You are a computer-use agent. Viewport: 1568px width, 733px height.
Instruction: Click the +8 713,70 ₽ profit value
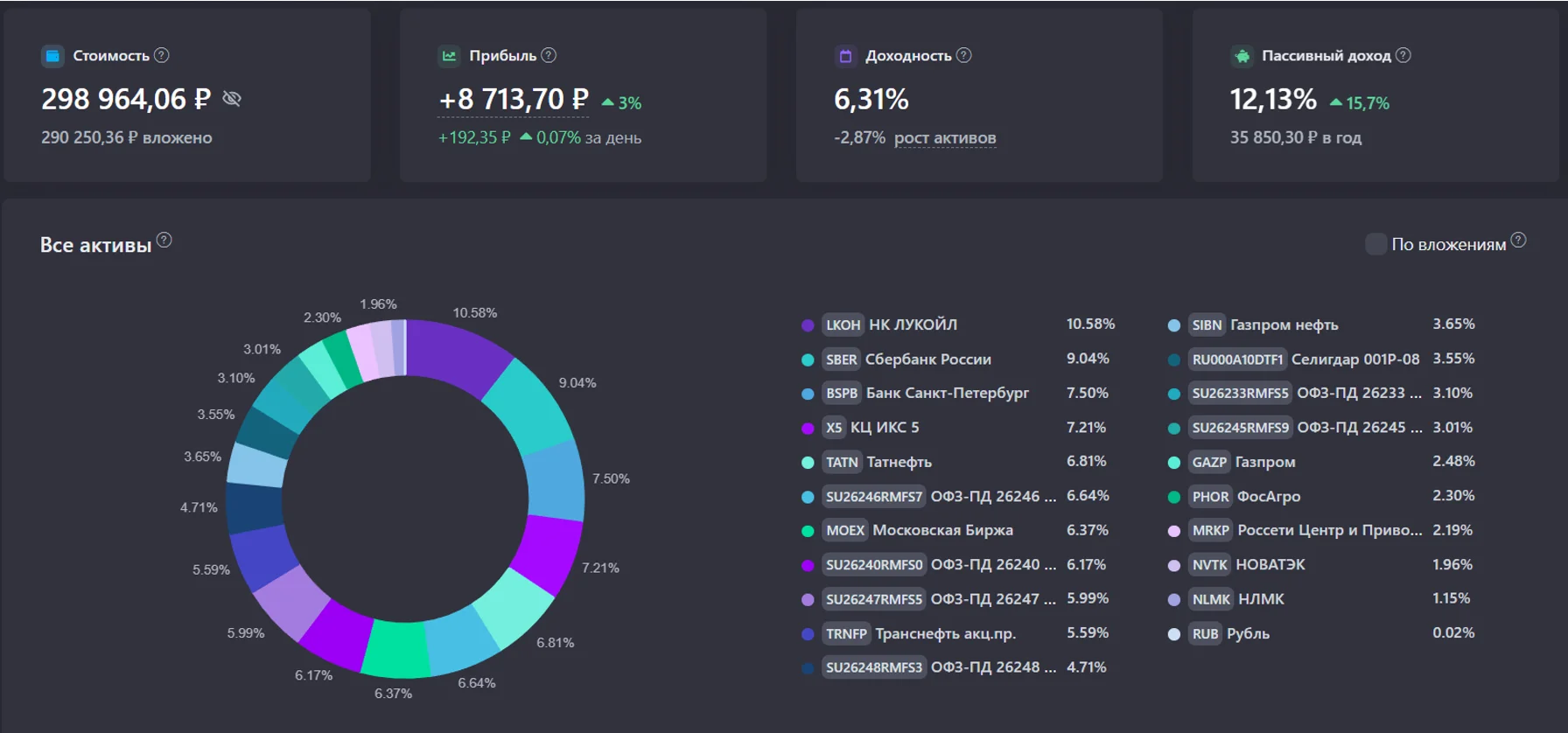pyautogui.click(x=514, y=100)
